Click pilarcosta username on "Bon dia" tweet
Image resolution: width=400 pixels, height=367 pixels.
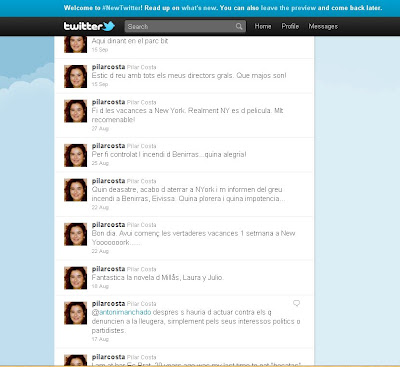pyautogui.click(x=108, y=225)
